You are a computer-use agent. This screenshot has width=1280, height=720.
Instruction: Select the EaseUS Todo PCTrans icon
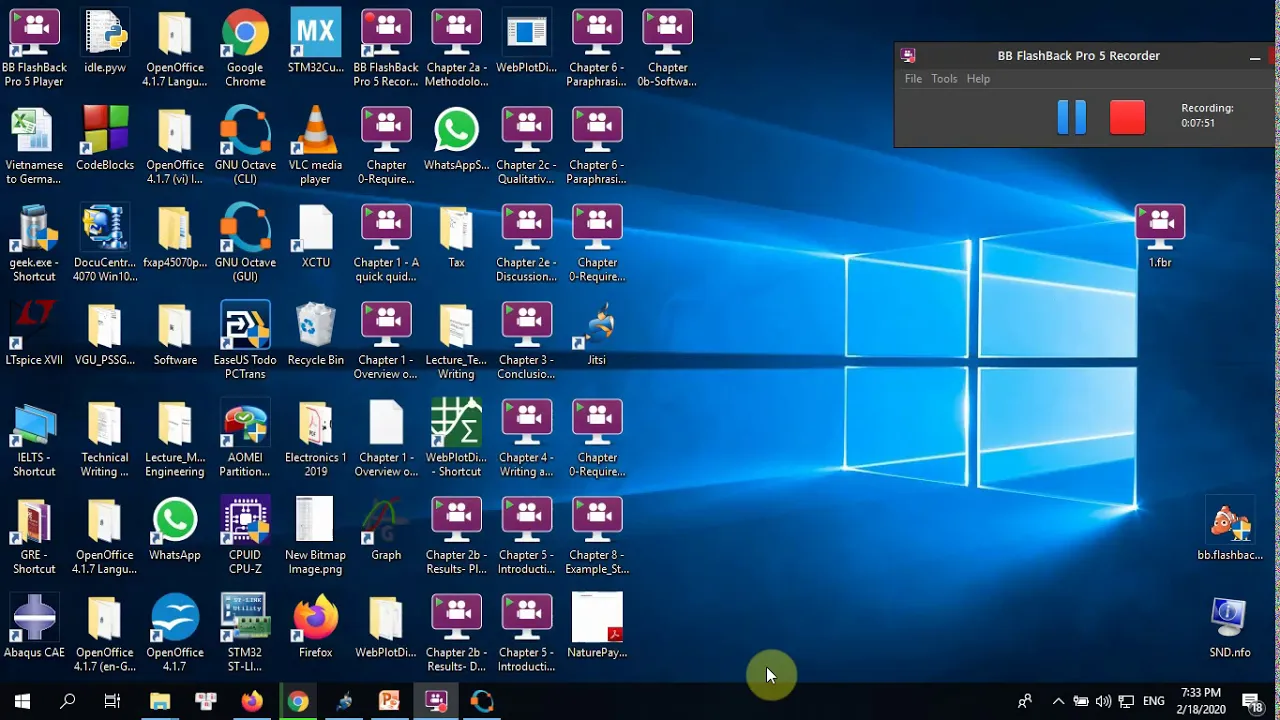[245, 341]
